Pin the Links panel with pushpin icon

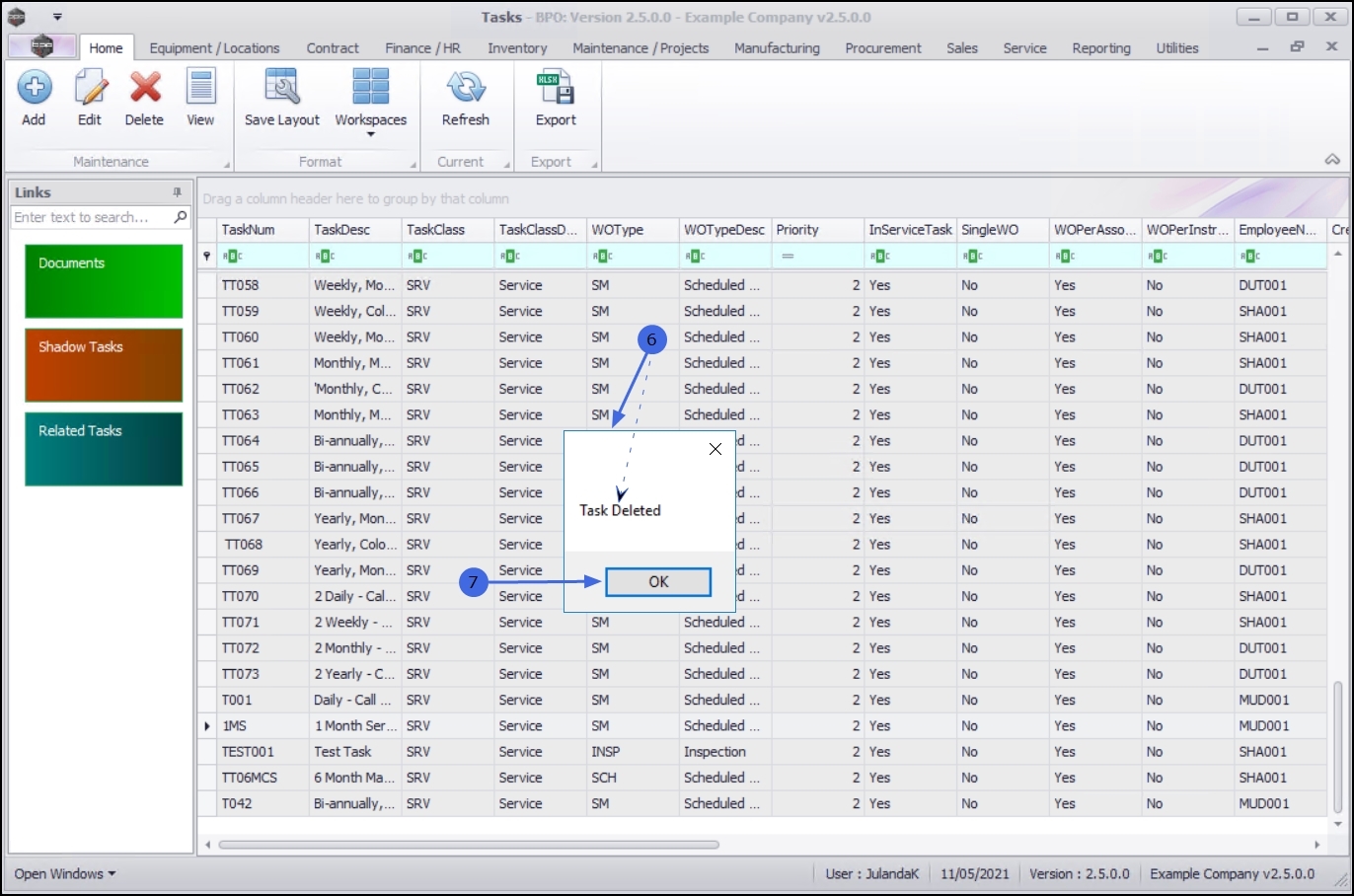click(178, 192)
